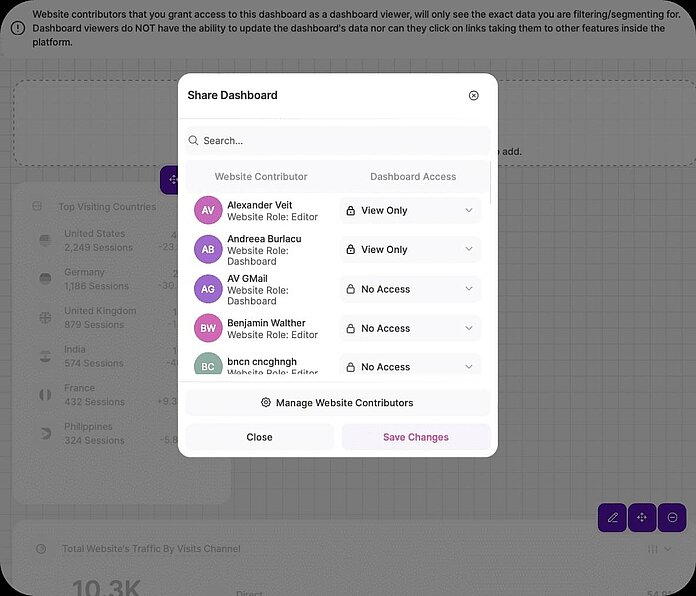Click the purple move widget icon
The height and width of the screenshot is (596, 696).
(642, 518)
